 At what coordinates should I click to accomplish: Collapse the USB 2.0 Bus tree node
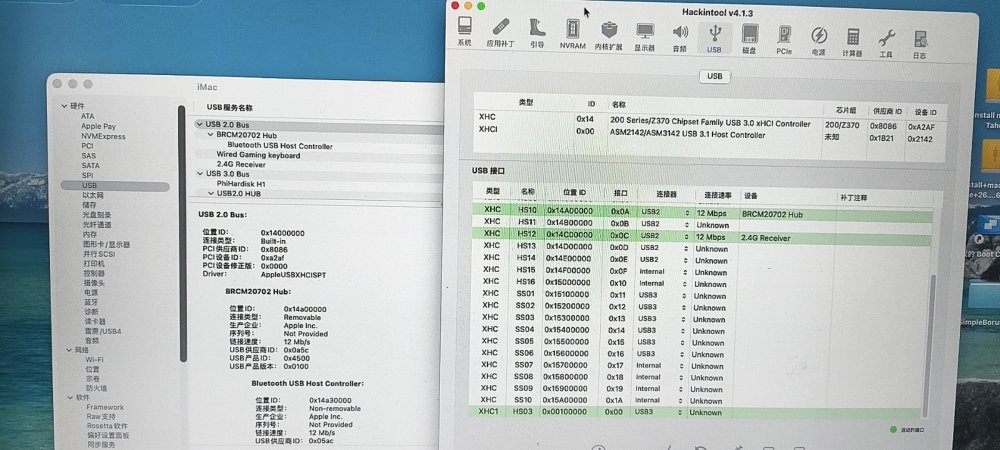200,124
